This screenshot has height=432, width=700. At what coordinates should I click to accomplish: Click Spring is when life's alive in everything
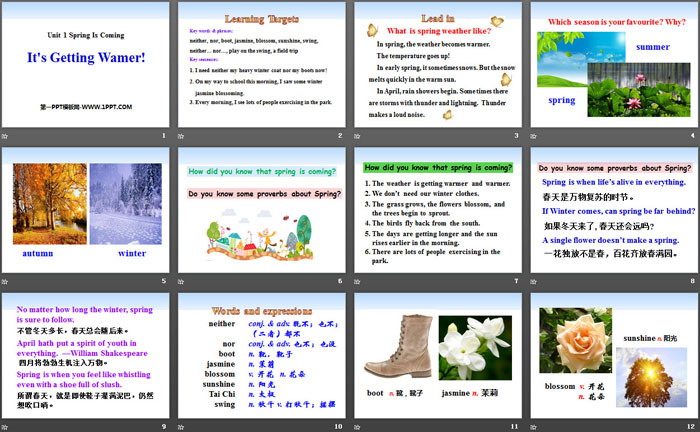click(x=614, y=182)
